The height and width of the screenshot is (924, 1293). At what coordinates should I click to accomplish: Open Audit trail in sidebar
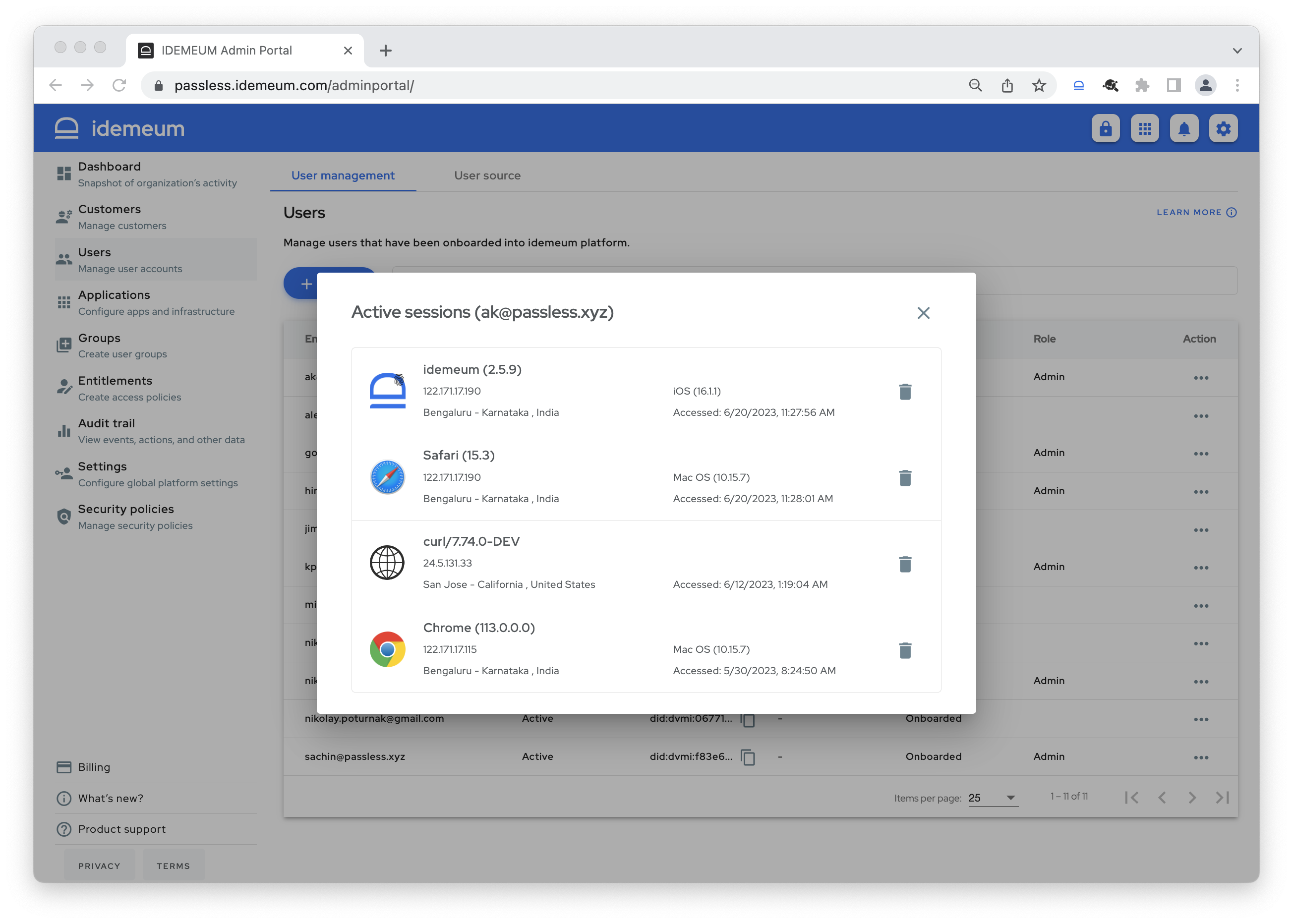coord(155,431)
